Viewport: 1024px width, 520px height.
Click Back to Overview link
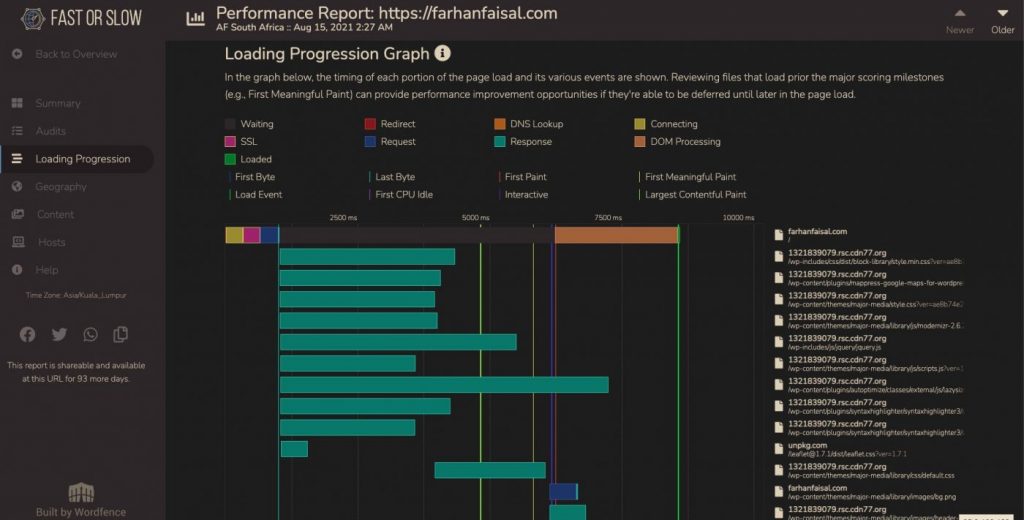click(x=76, y=54)
